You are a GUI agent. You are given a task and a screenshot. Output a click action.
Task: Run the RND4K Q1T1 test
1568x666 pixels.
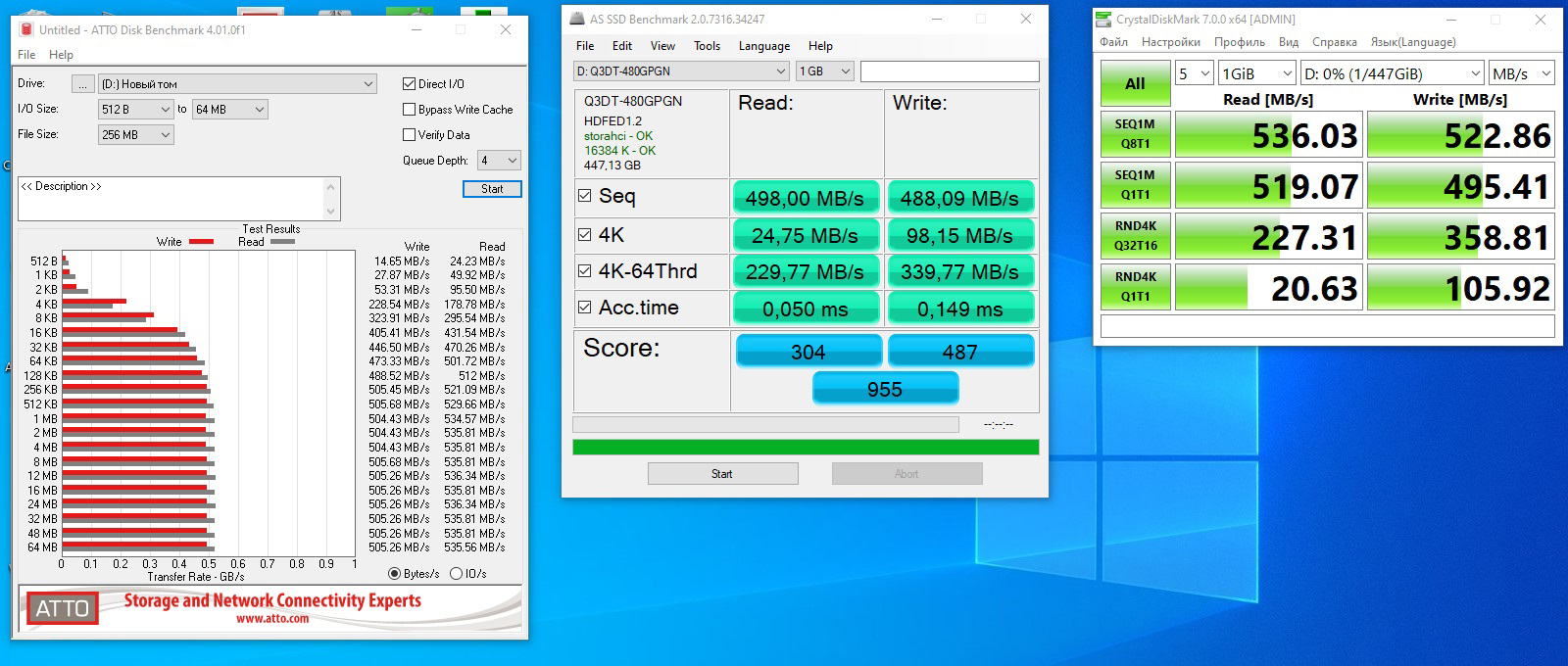click(1135, 287)
